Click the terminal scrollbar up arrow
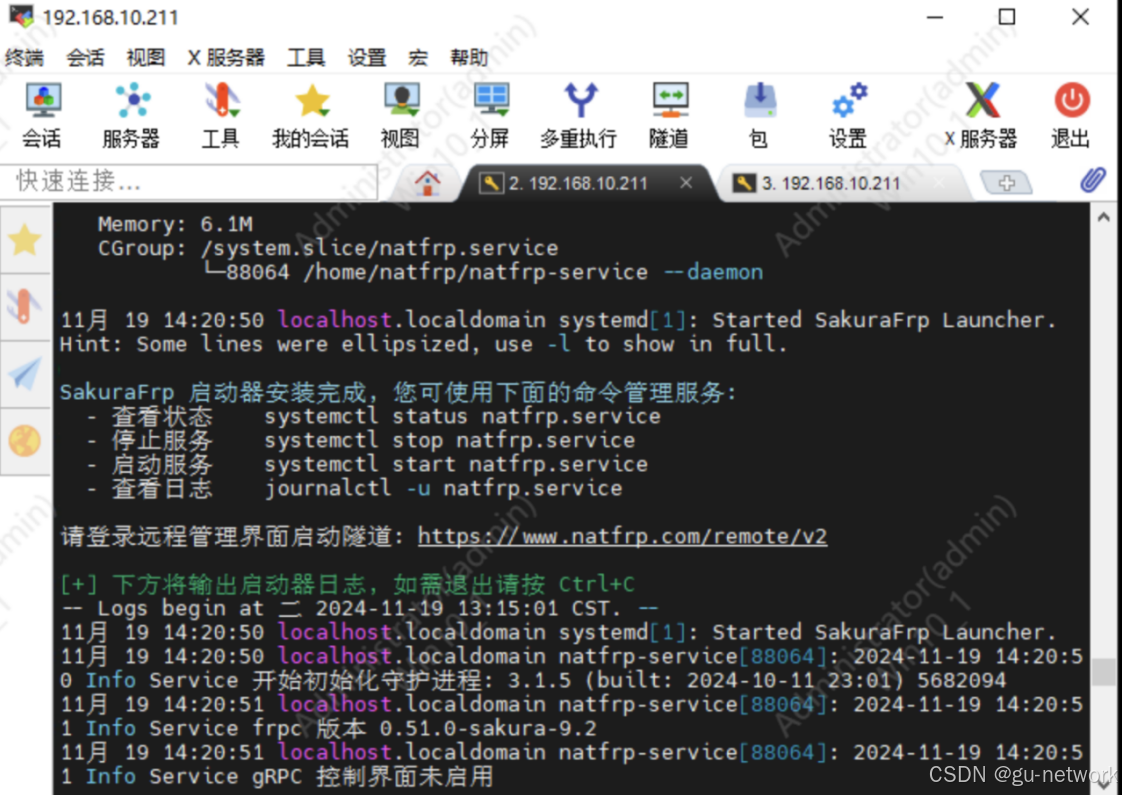Viewport: 1122px width, 795px height. (x=1103, y=218)
